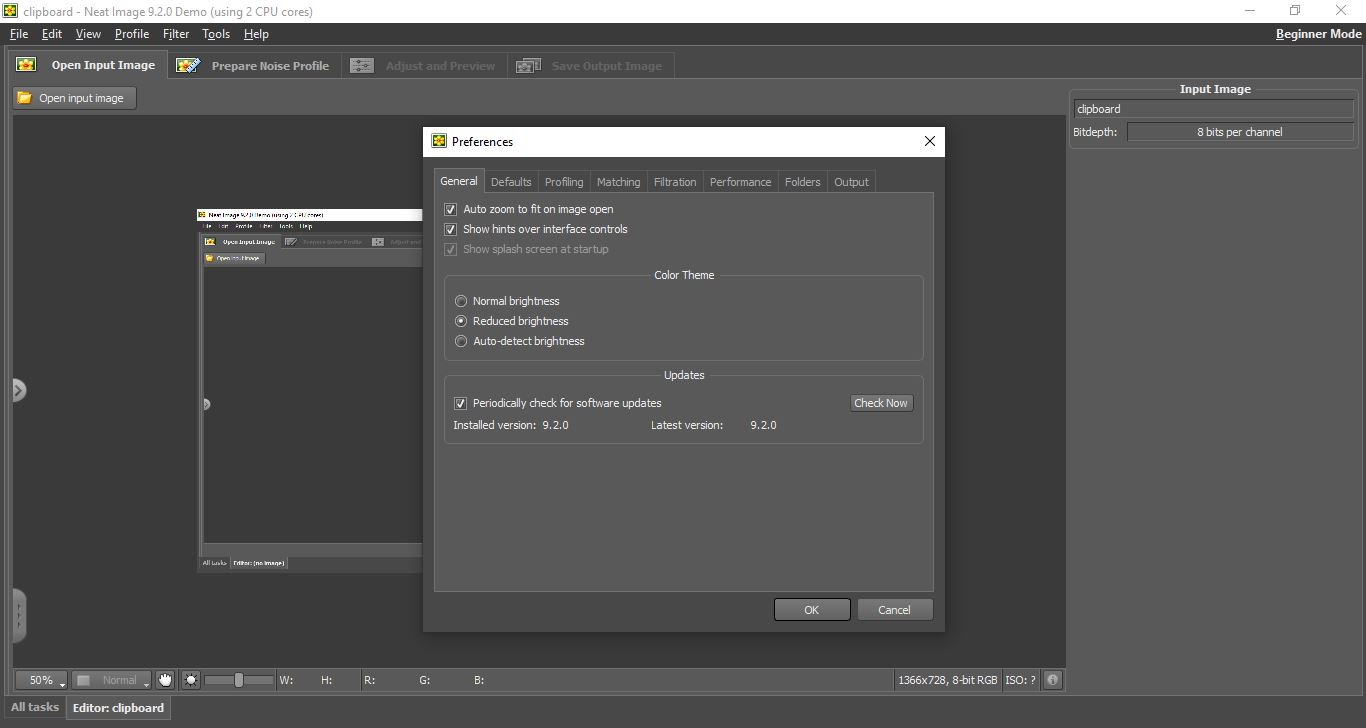Click Latest version: 9.2.0 text
The height and width of the screenshot is (728, 1366).
[714, 425]
